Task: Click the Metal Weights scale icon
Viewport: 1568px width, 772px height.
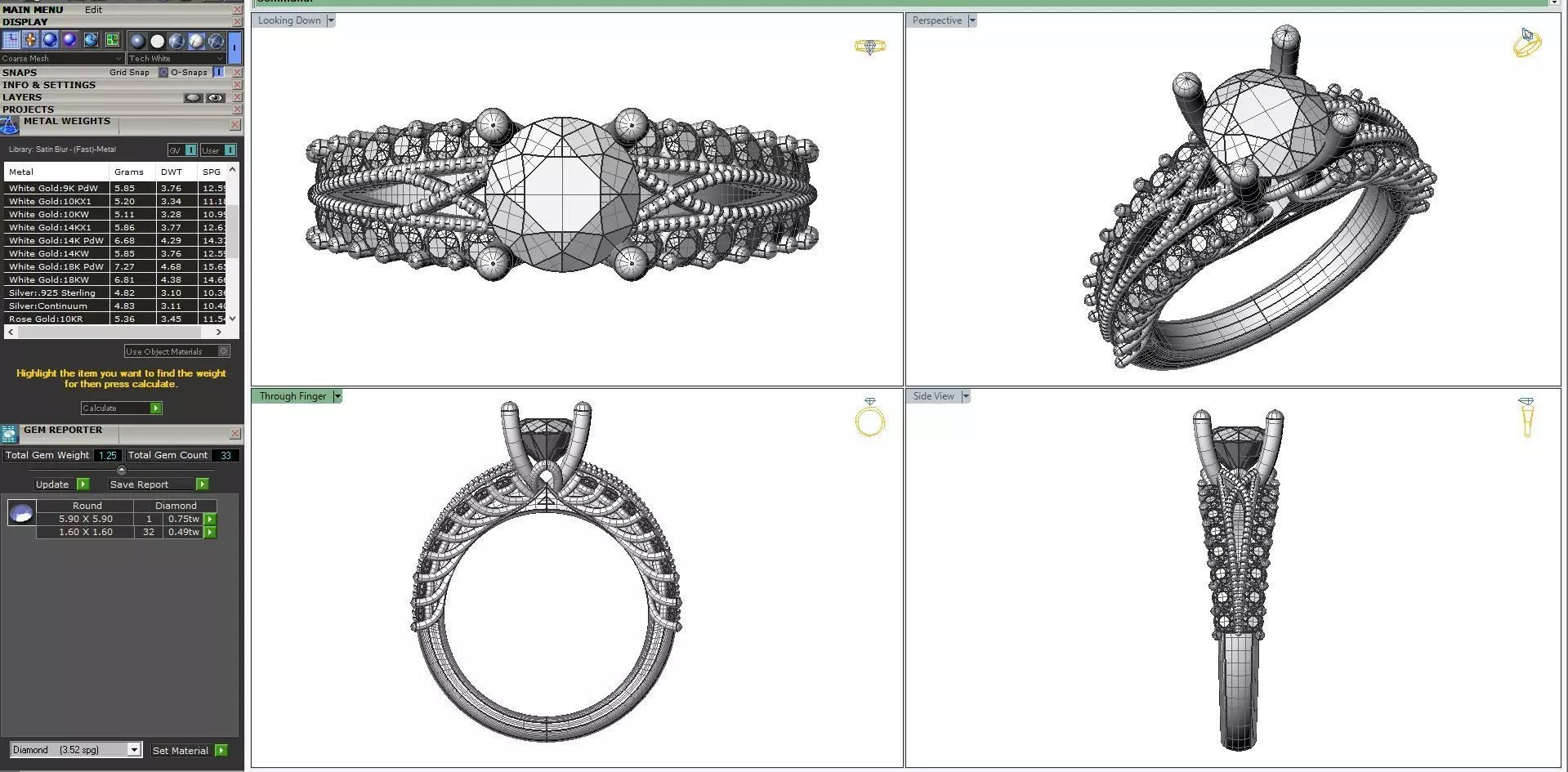Action: pos(9,126)
